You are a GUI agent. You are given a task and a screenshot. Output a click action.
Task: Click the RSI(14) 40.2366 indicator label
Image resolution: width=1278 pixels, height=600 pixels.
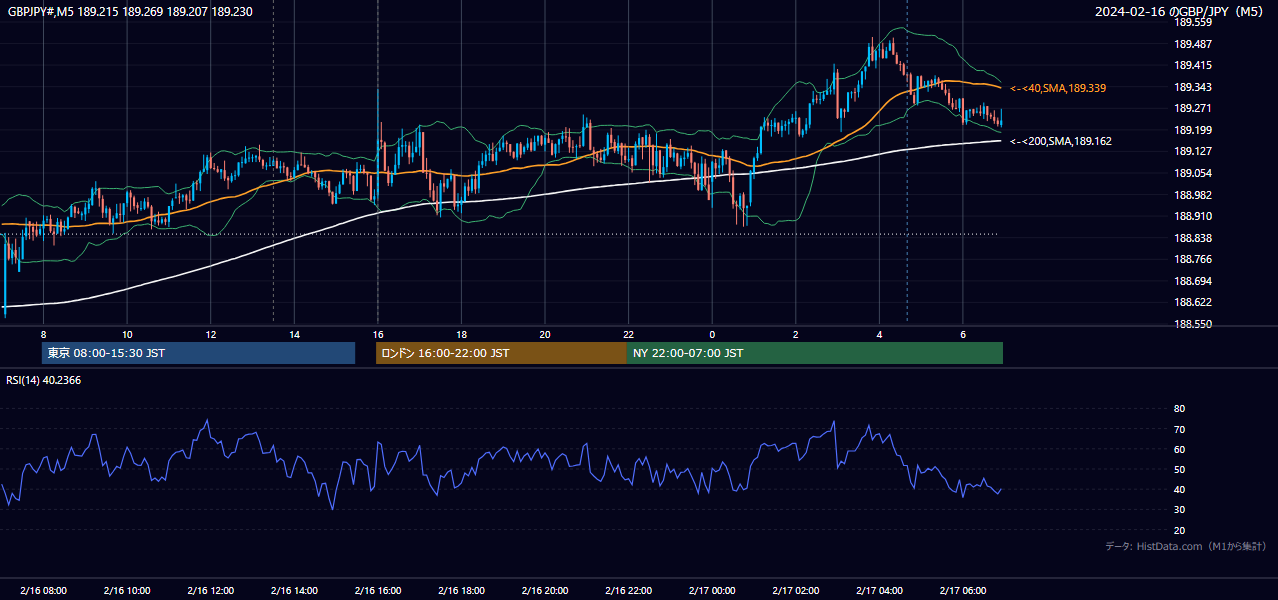pyautogui.click(x=44, y=380)
